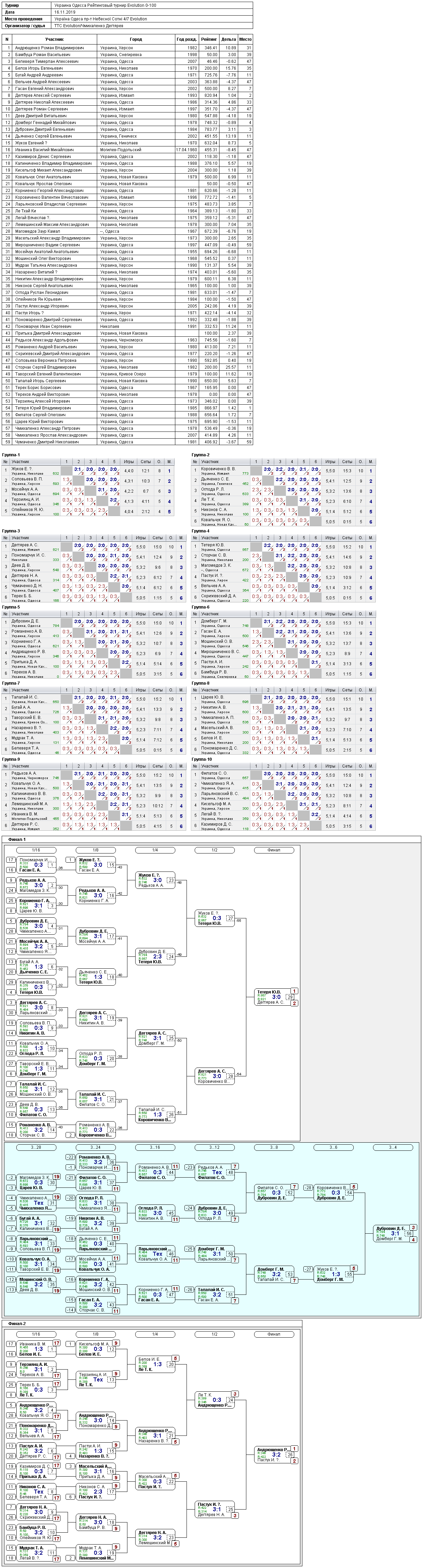
Task: Select row 'Соловьева Вероника Петровна'
Action: pyautogui.click(x=128, y=360)
